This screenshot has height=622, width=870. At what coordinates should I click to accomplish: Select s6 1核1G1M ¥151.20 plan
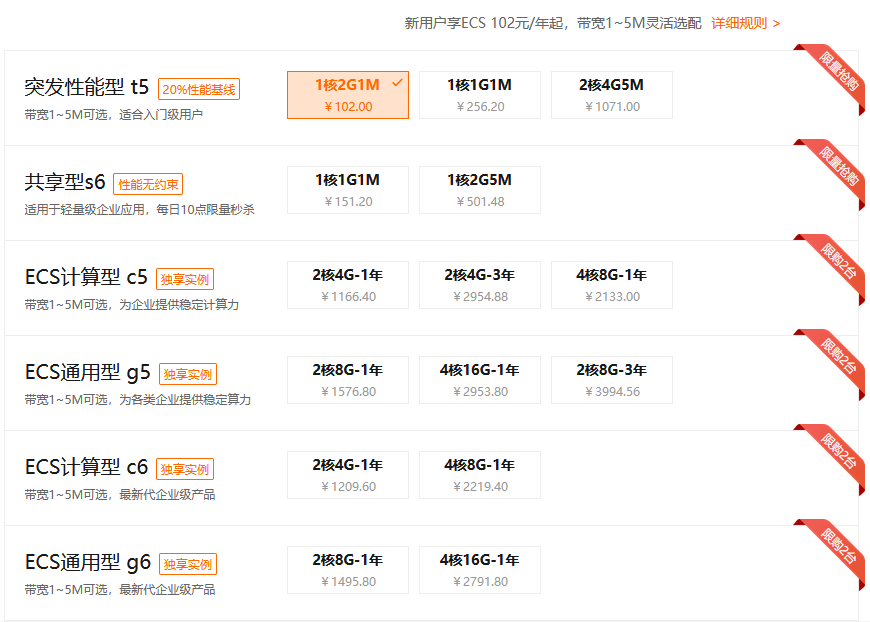tap(347, 190)
